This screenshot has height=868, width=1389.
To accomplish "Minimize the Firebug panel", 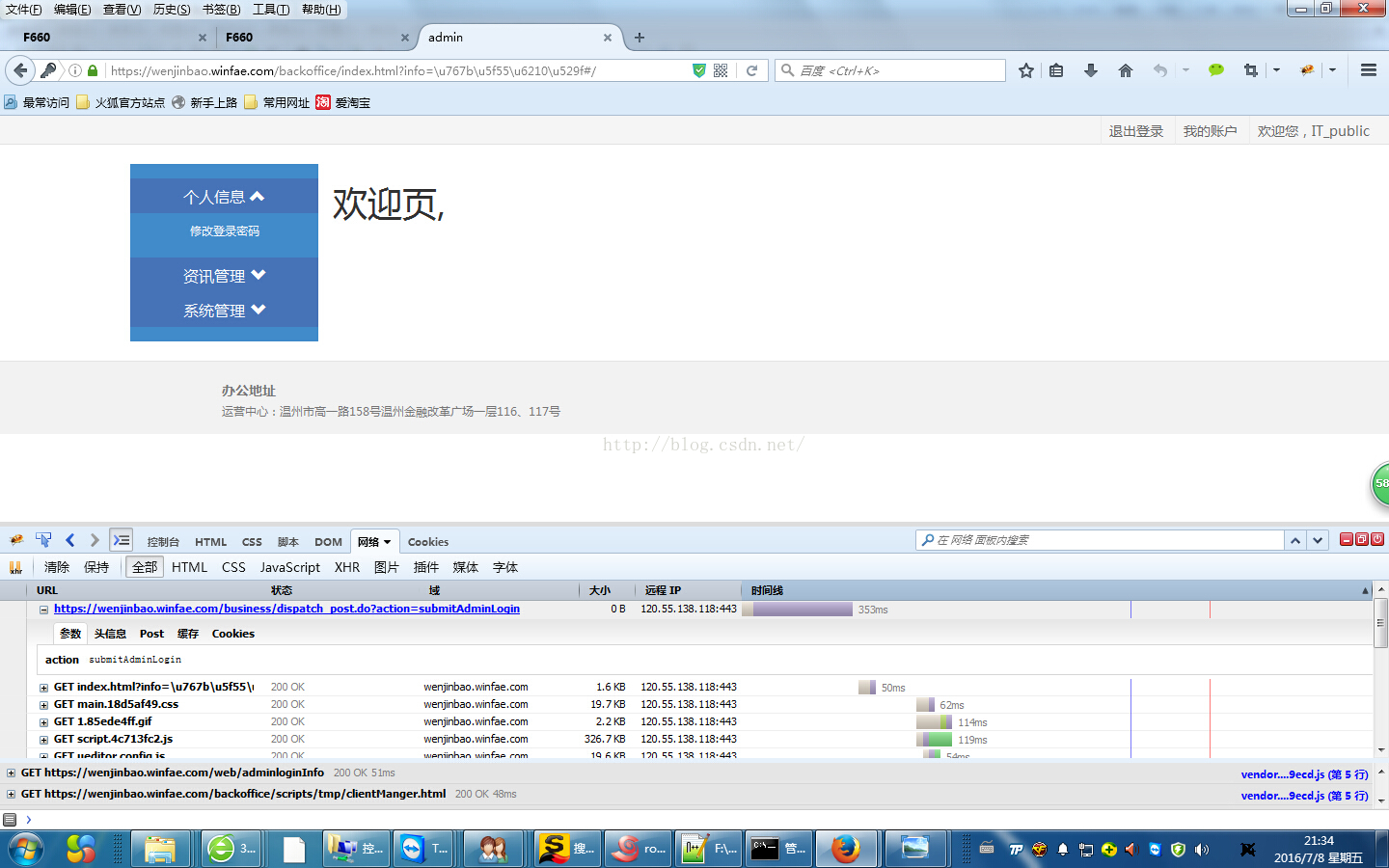I will [1347, 539].
